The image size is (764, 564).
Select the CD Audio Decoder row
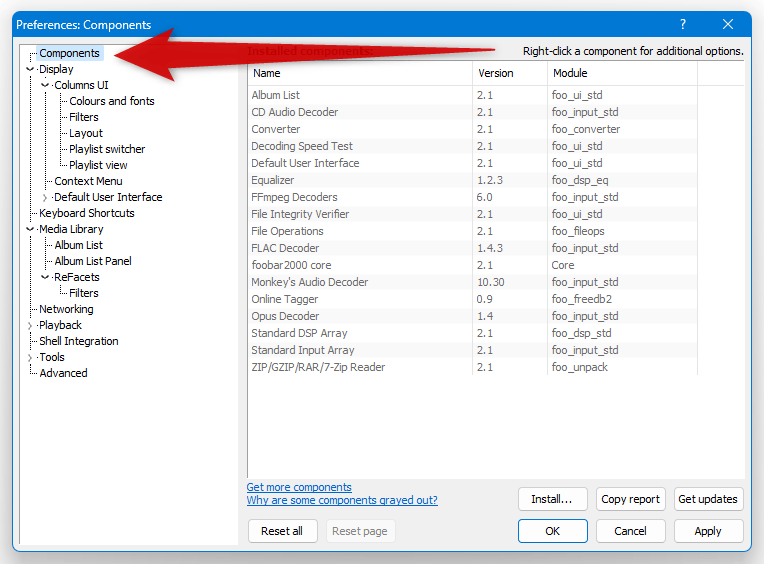(x=473, y=113)
